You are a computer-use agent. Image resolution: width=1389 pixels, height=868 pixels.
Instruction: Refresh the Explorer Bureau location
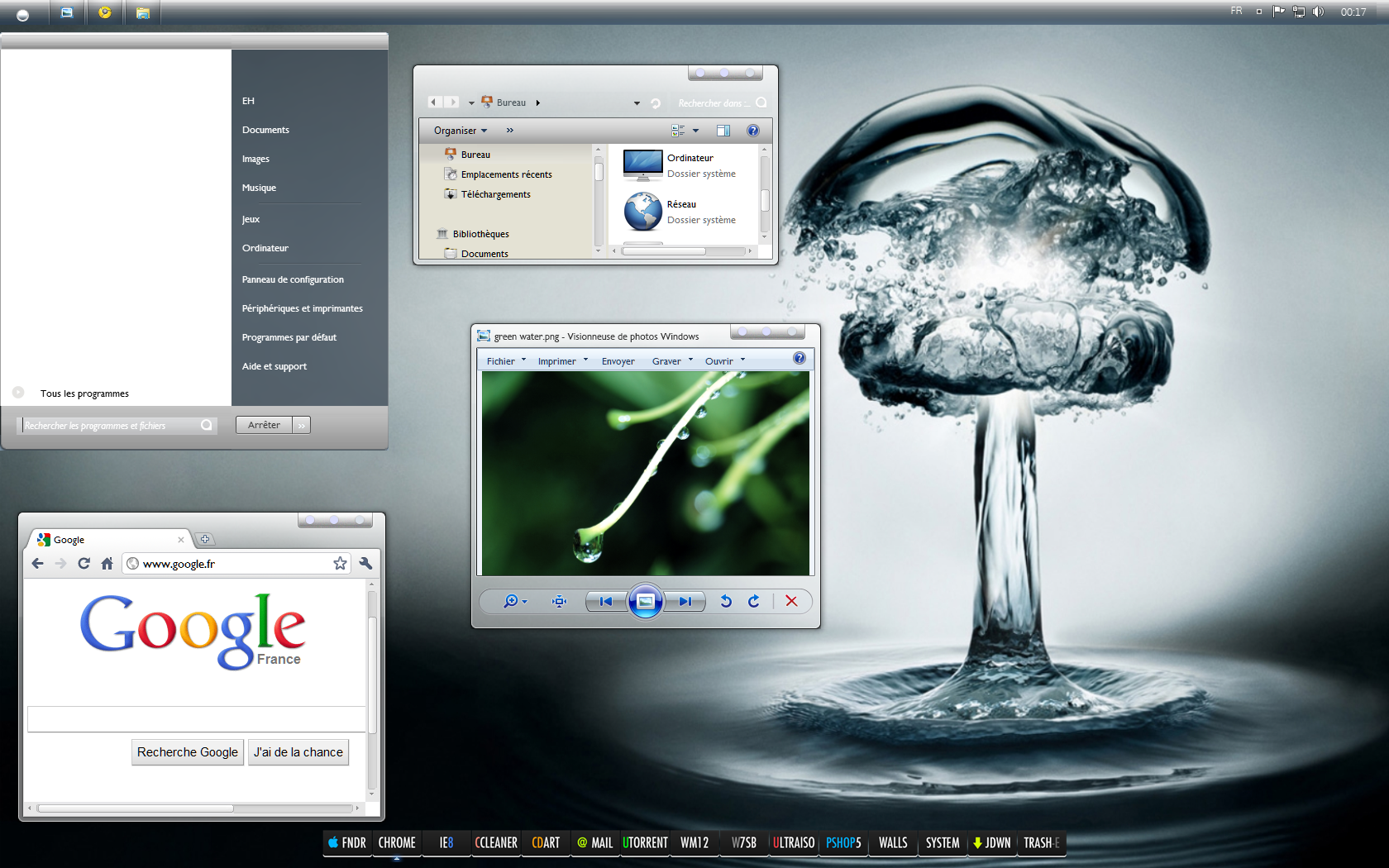(x=656, y=103)
